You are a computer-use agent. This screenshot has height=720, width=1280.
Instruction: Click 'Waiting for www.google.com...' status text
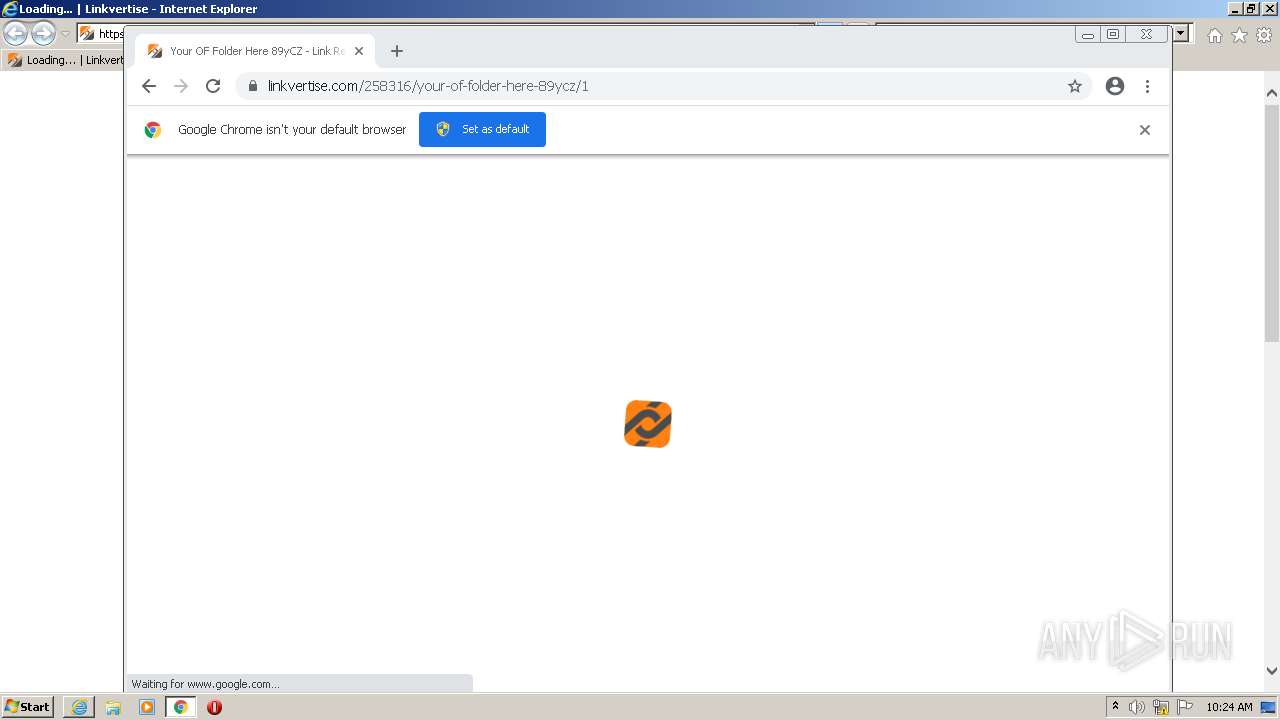pos(206,684)
